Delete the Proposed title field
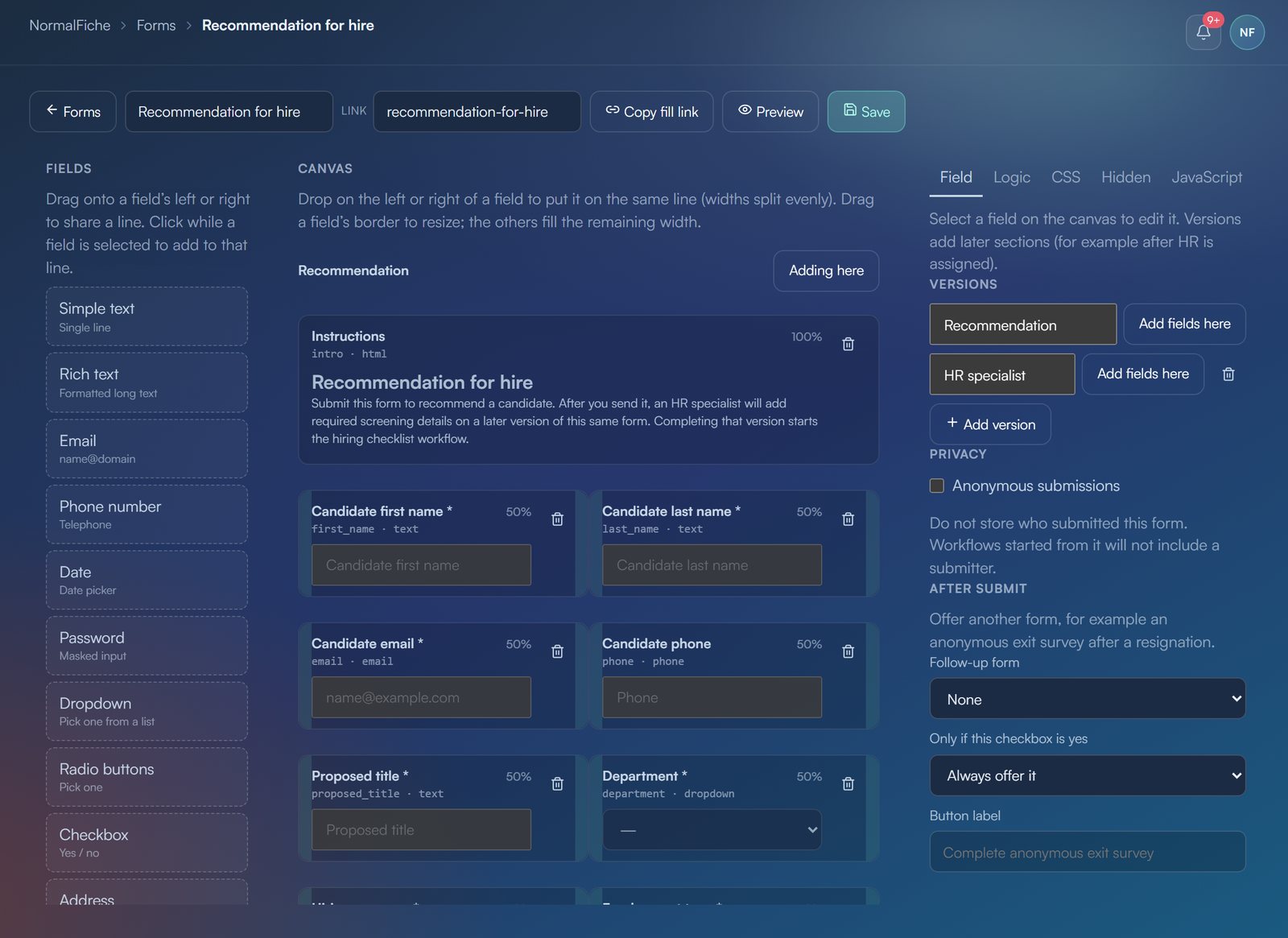The image size is (1288, 938). point(557,783)
